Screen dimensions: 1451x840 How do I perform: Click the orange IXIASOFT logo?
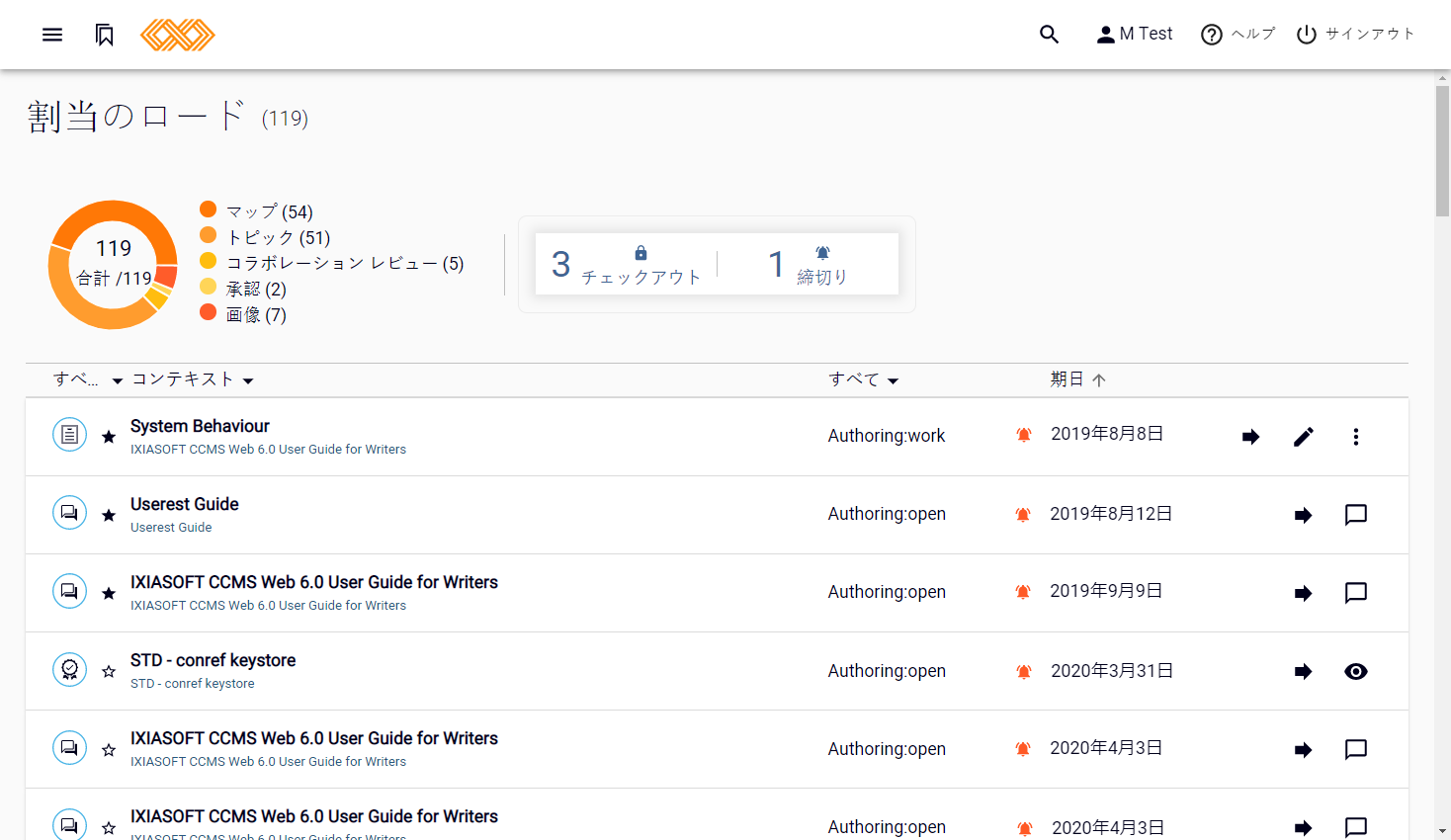(178, 35)
